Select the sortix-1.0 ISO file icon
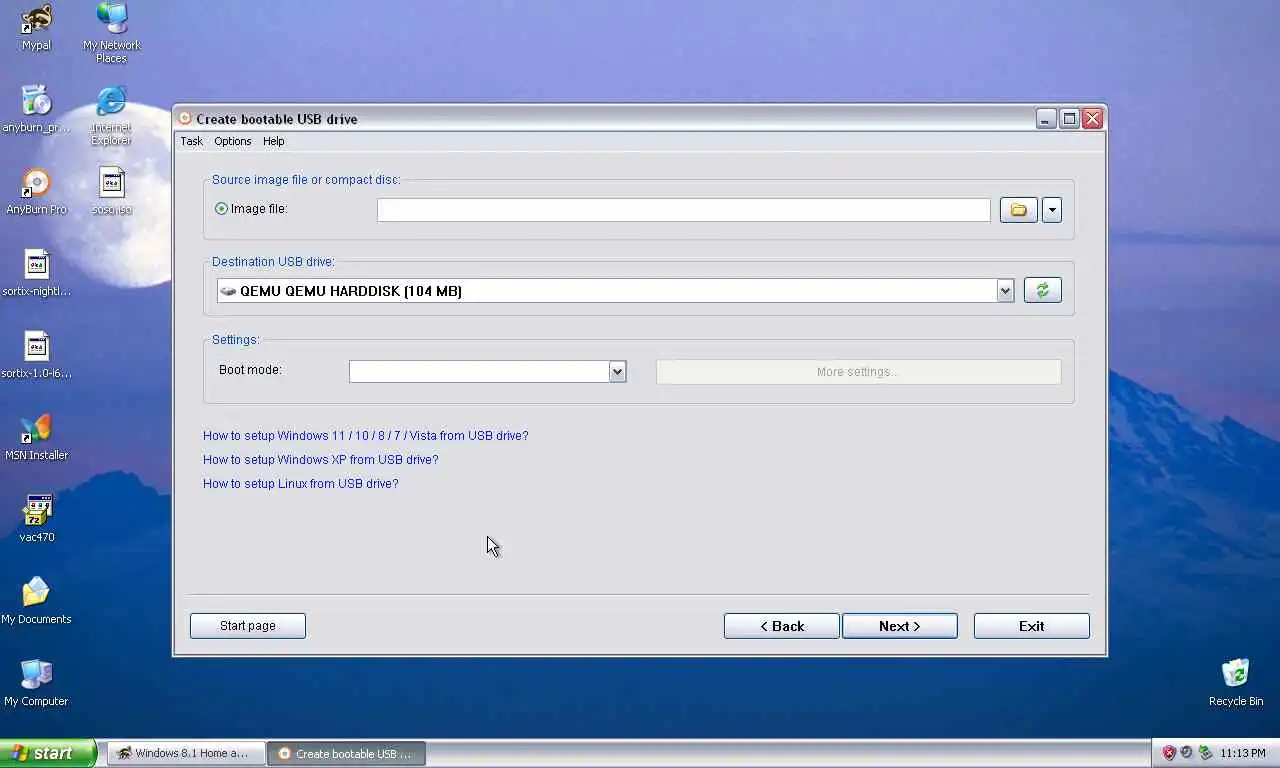The width and height of the screenshot is (1280, 768). (x=37, y=355)
